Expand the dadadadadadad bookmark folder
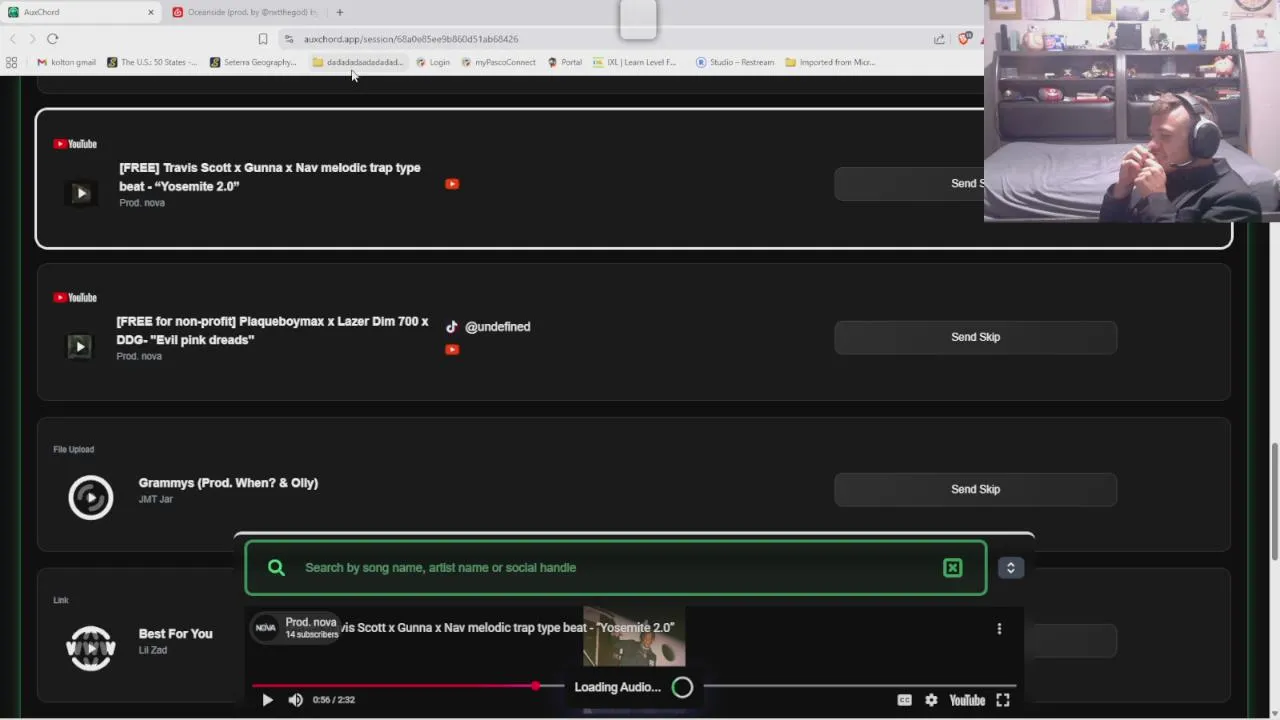The image size is (1280, 720). tap(358, 62)
